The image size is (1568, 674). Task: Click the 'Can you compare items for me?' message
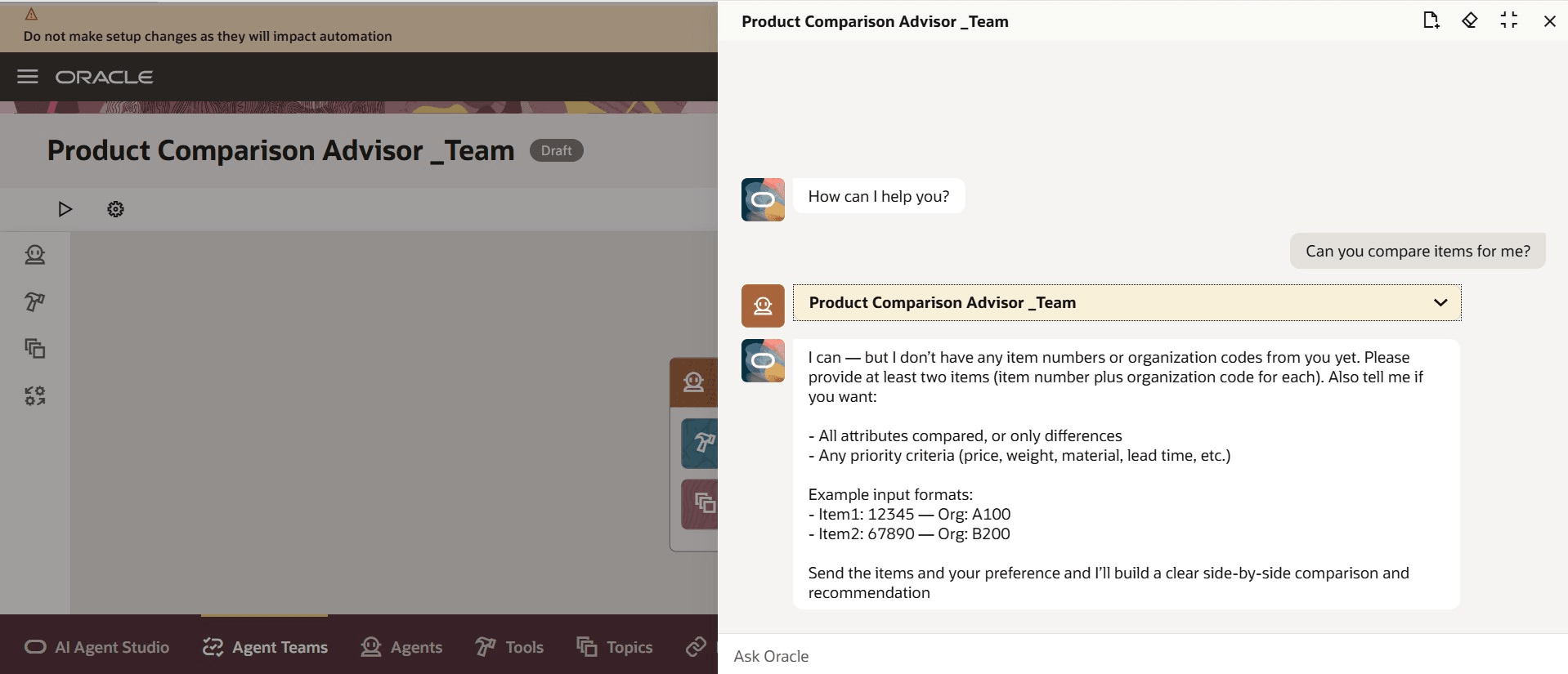click(1418, 251)
